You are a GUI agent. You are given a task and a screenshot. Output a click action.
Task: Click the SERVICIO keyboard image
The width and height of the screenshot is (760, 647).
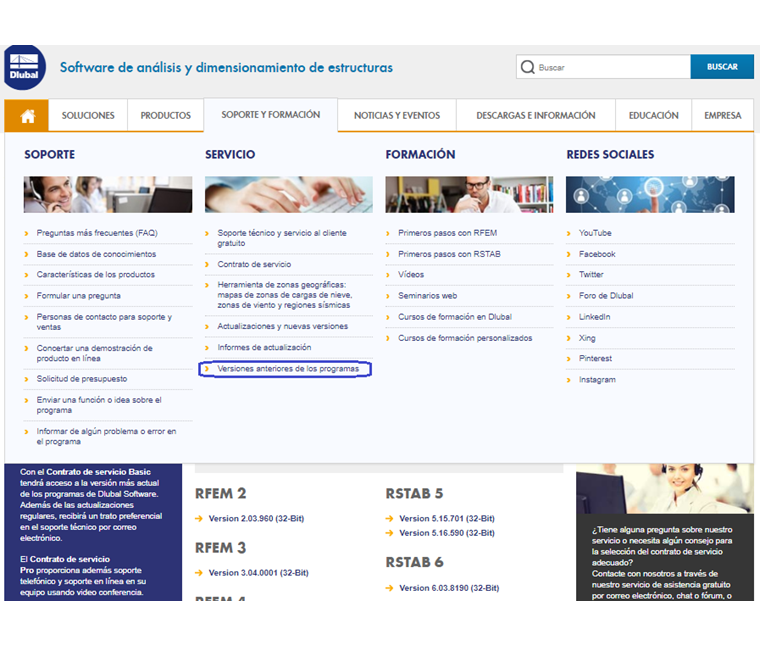pos(288,194)
